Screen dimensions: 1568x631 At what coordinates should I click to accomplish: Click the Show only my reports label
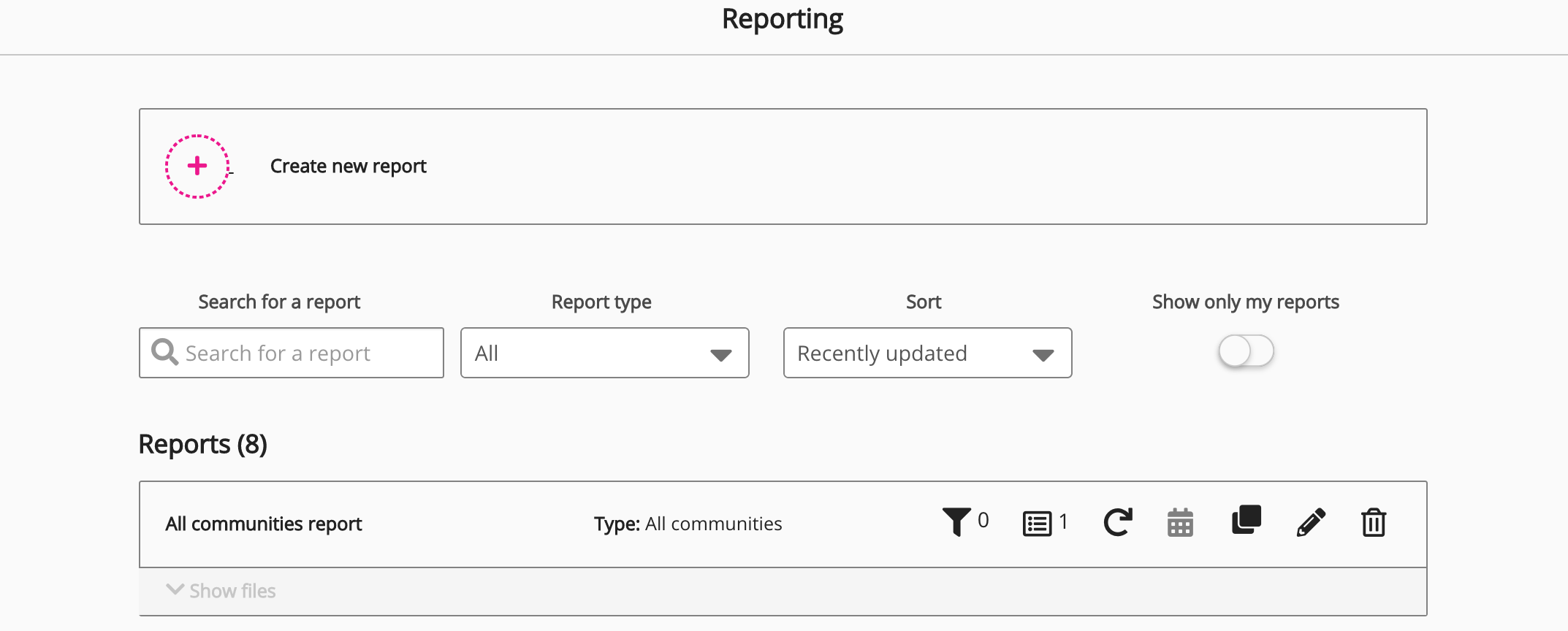(x=1245, y=302)
